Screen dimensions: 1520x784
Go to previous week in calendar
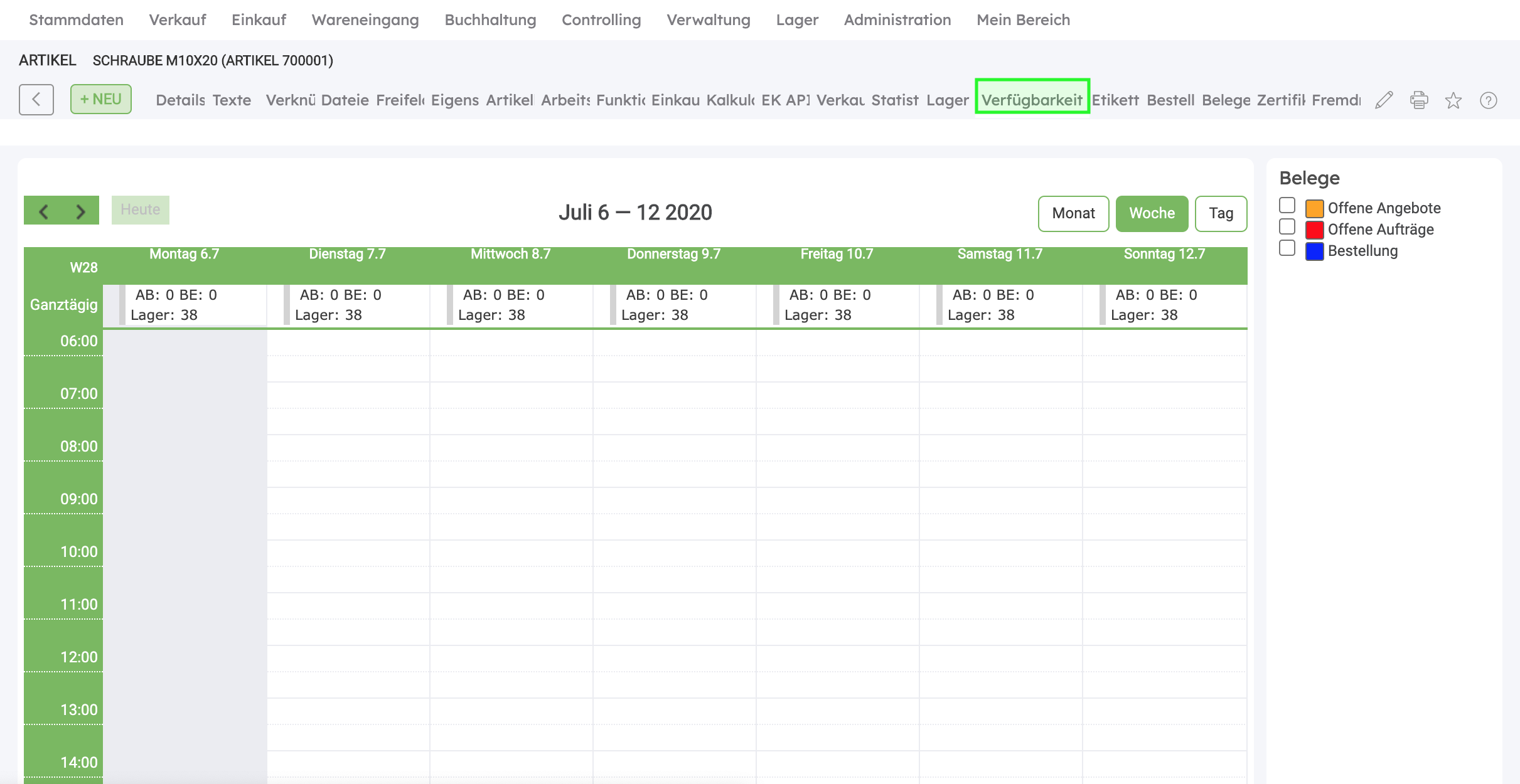pyautogui.click(x=43, y=211)
